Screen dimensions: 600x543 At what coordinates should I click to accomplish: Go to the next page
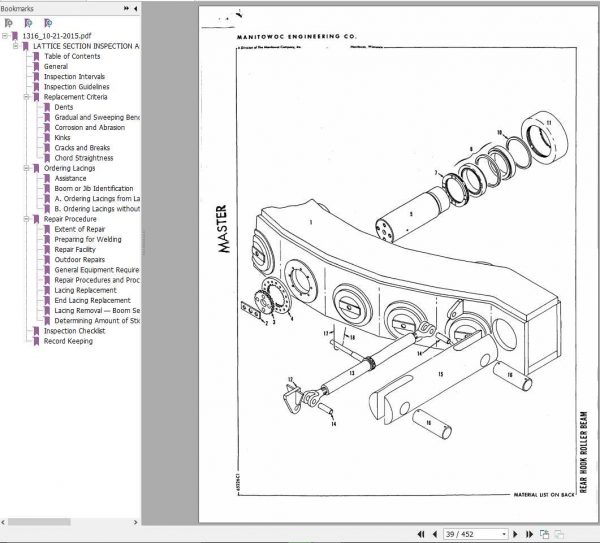515,534
